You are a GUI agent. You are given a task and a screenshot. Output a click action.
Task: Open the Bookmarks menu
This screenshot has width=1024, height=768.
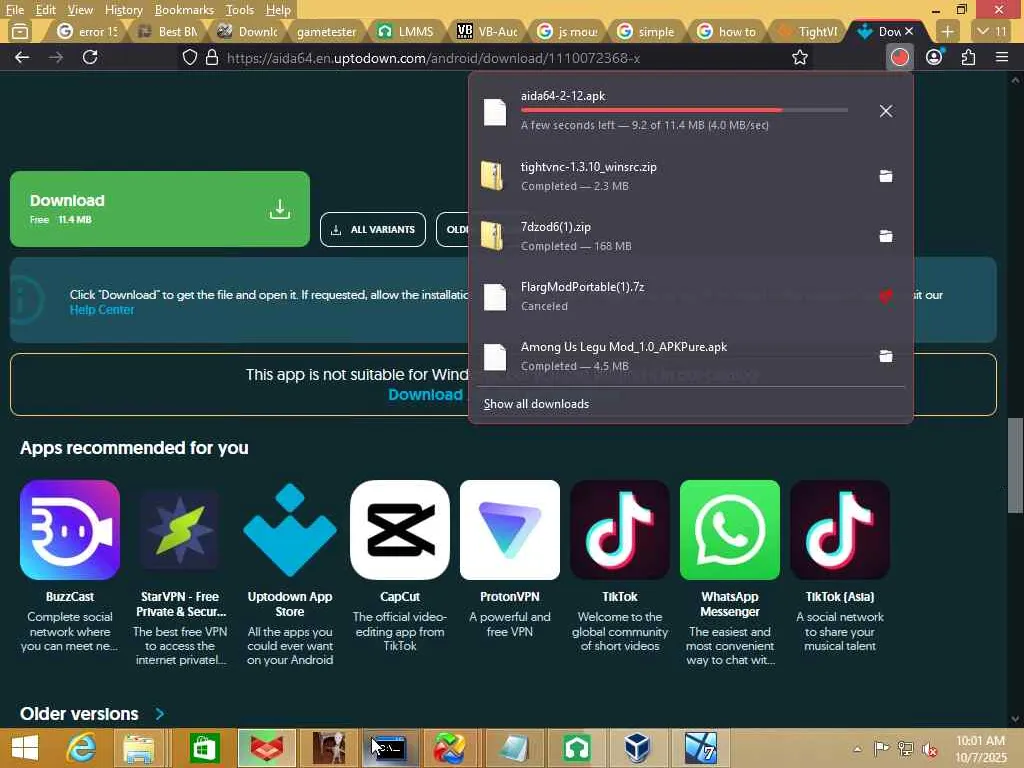coord(184,10)
